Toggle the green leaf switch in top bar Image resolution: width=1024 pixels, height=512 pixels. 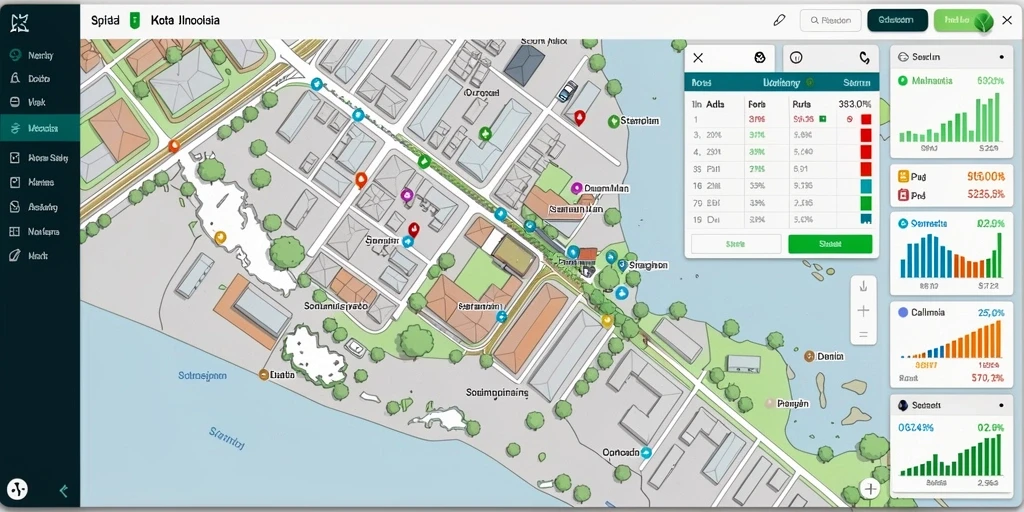(x=964, y=20)
